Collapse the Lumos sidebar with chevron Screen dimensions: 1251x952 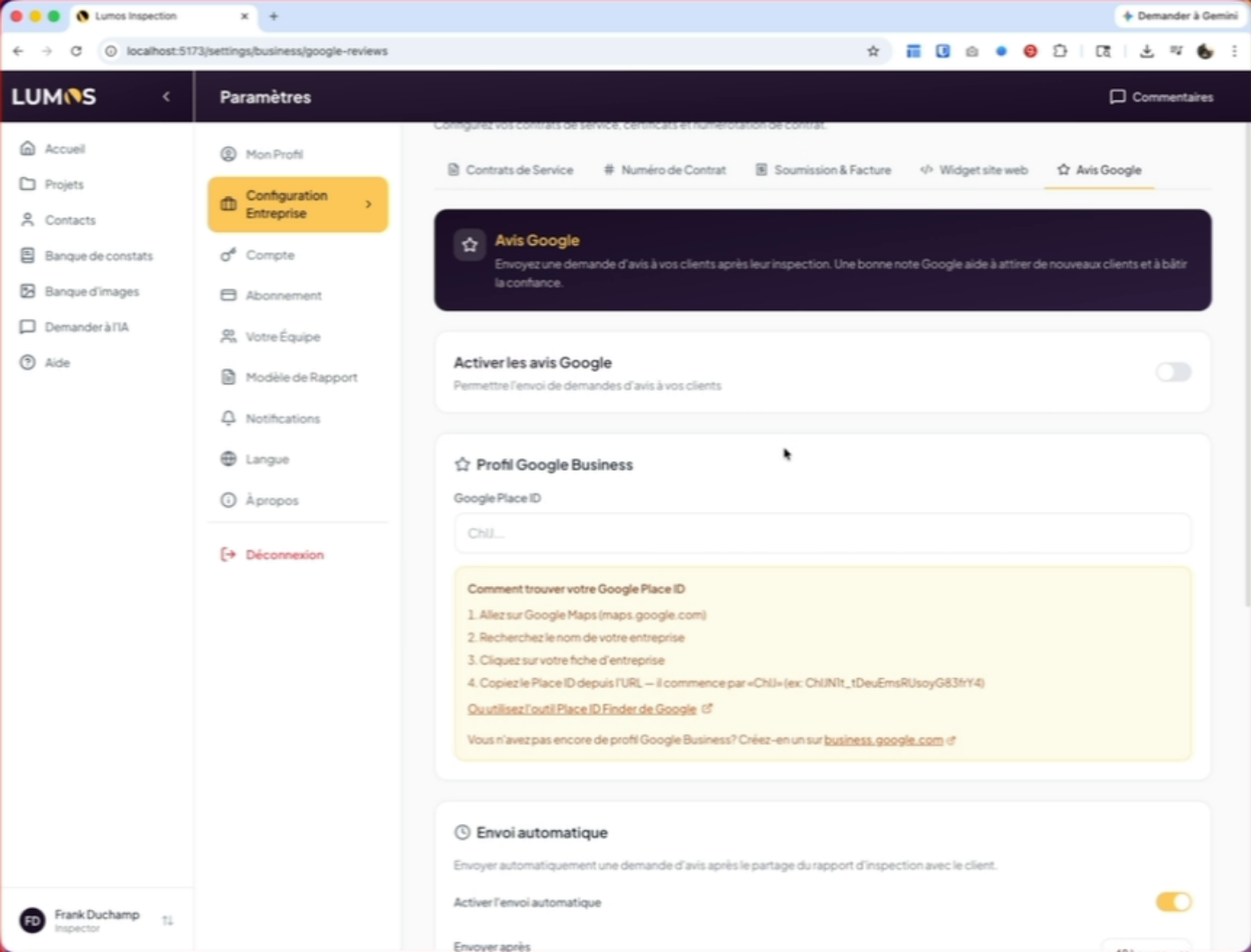coord(167,96)
